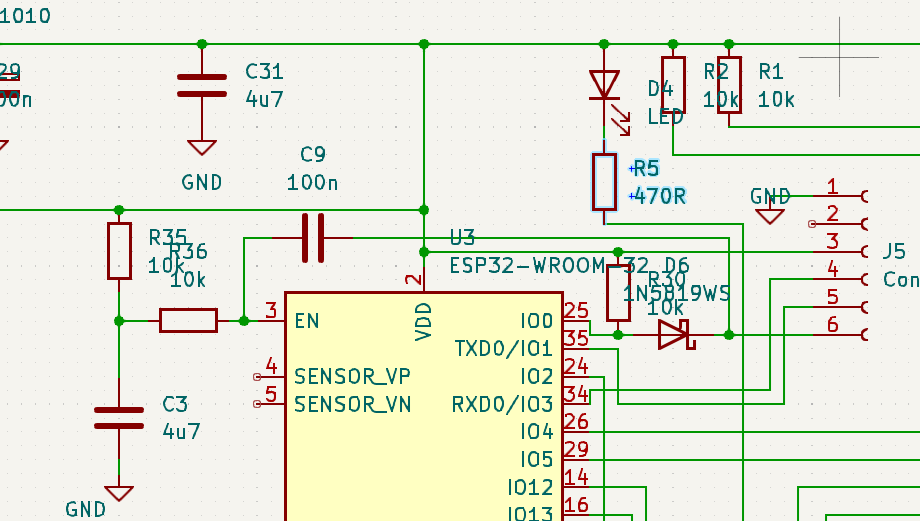Click the D4 reference label
920x521 pixels.
660,89
